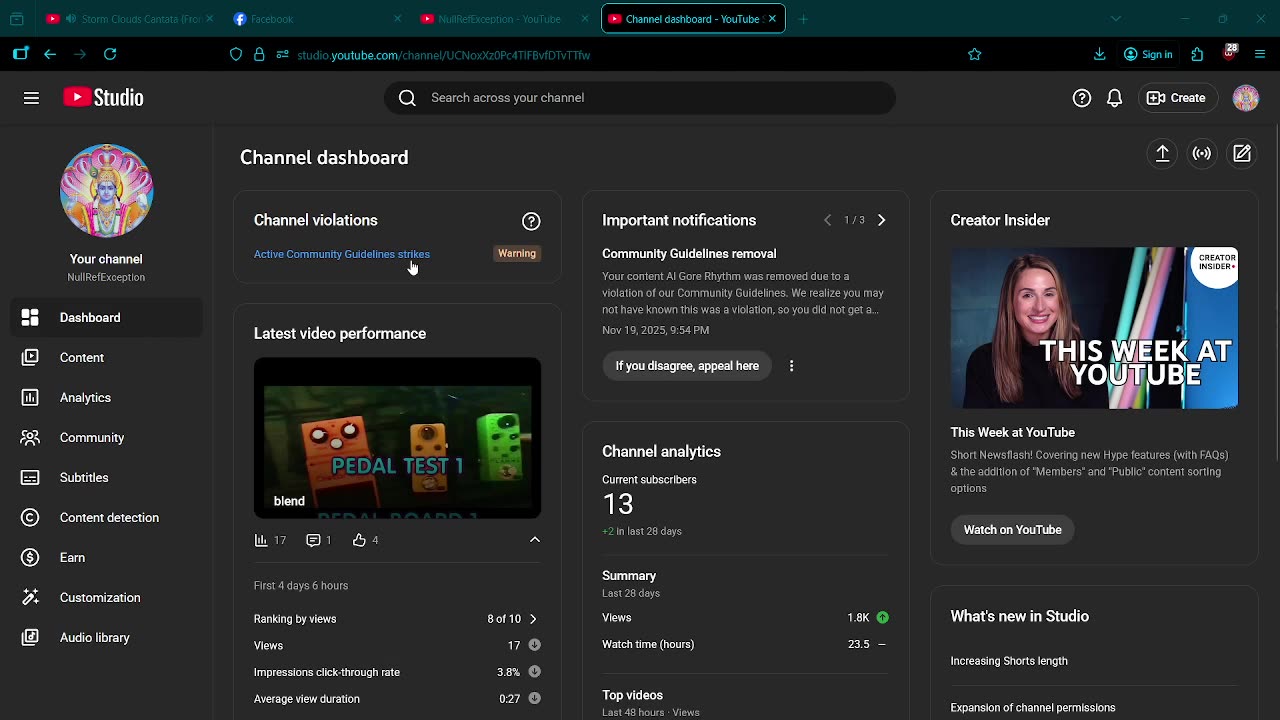Open the list all tabs chevron
Image resolution: width=1280 pixels, height=720 pixels.
(x=1116, y=19)
